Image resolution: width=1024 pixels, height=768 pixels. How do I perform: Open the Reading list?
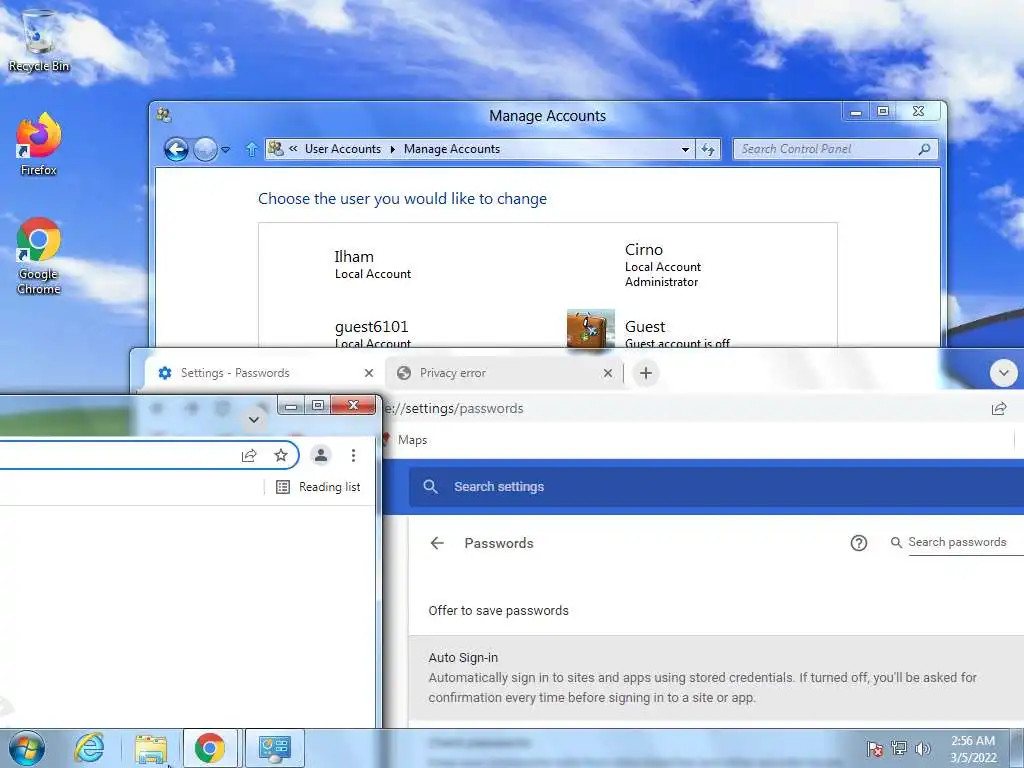click(318, 487)
